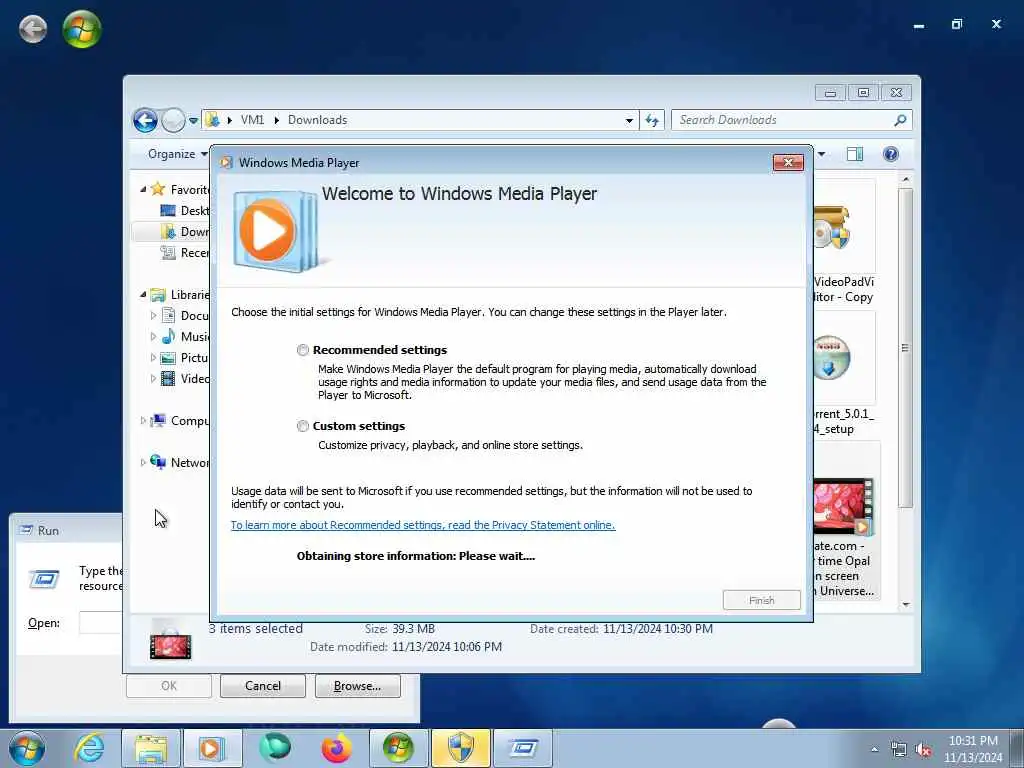Click the Search Downloads field

click(x=782, y=120)
